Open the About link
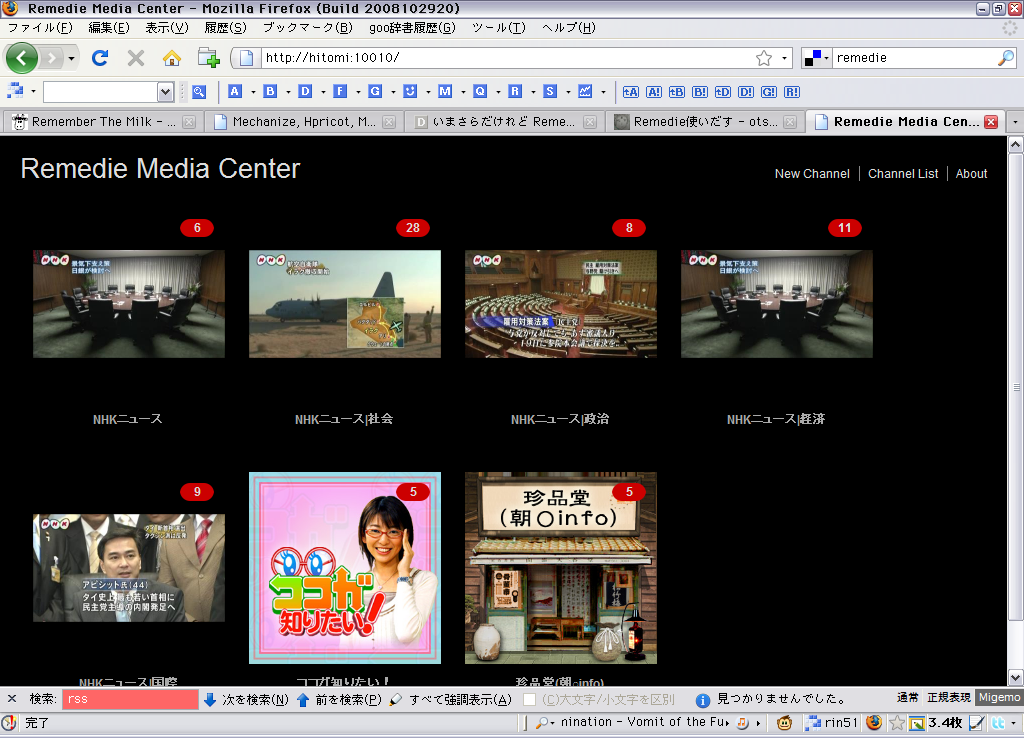Image resolution: width=1024 pixels, height=738 pixels. tap(971, 174)
